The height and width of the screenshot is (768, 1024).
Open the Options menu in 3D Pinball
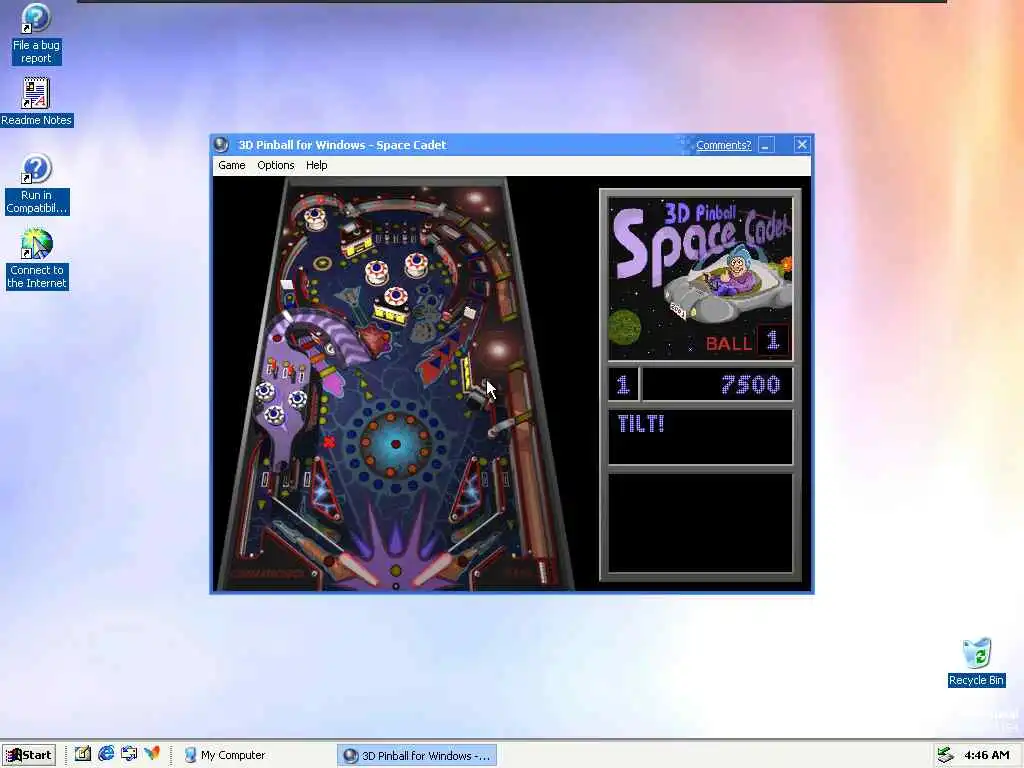pos(276,165)
